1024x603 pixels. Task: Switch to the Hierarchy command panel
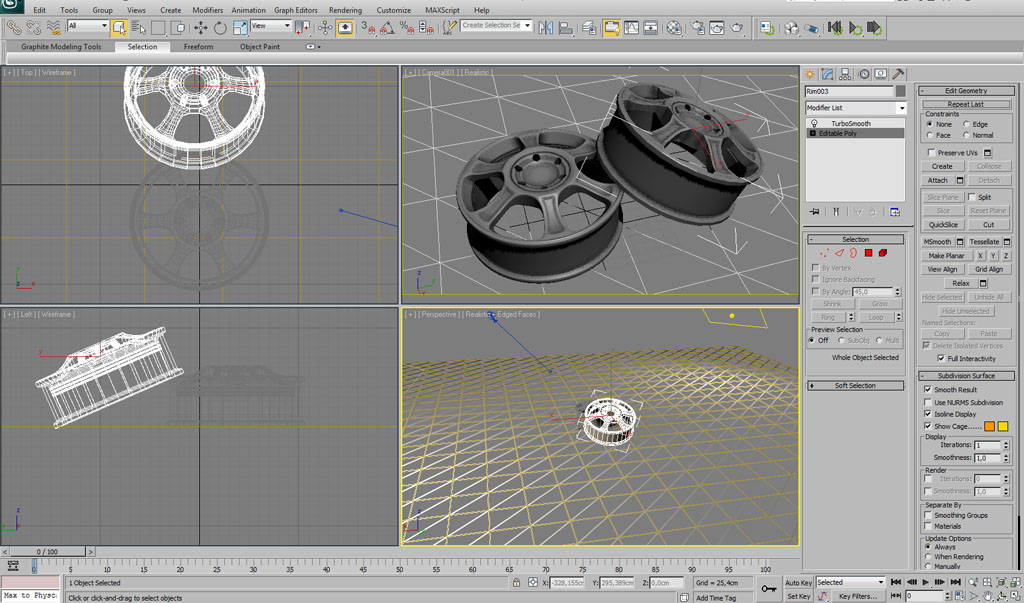(x=845, y=74)
